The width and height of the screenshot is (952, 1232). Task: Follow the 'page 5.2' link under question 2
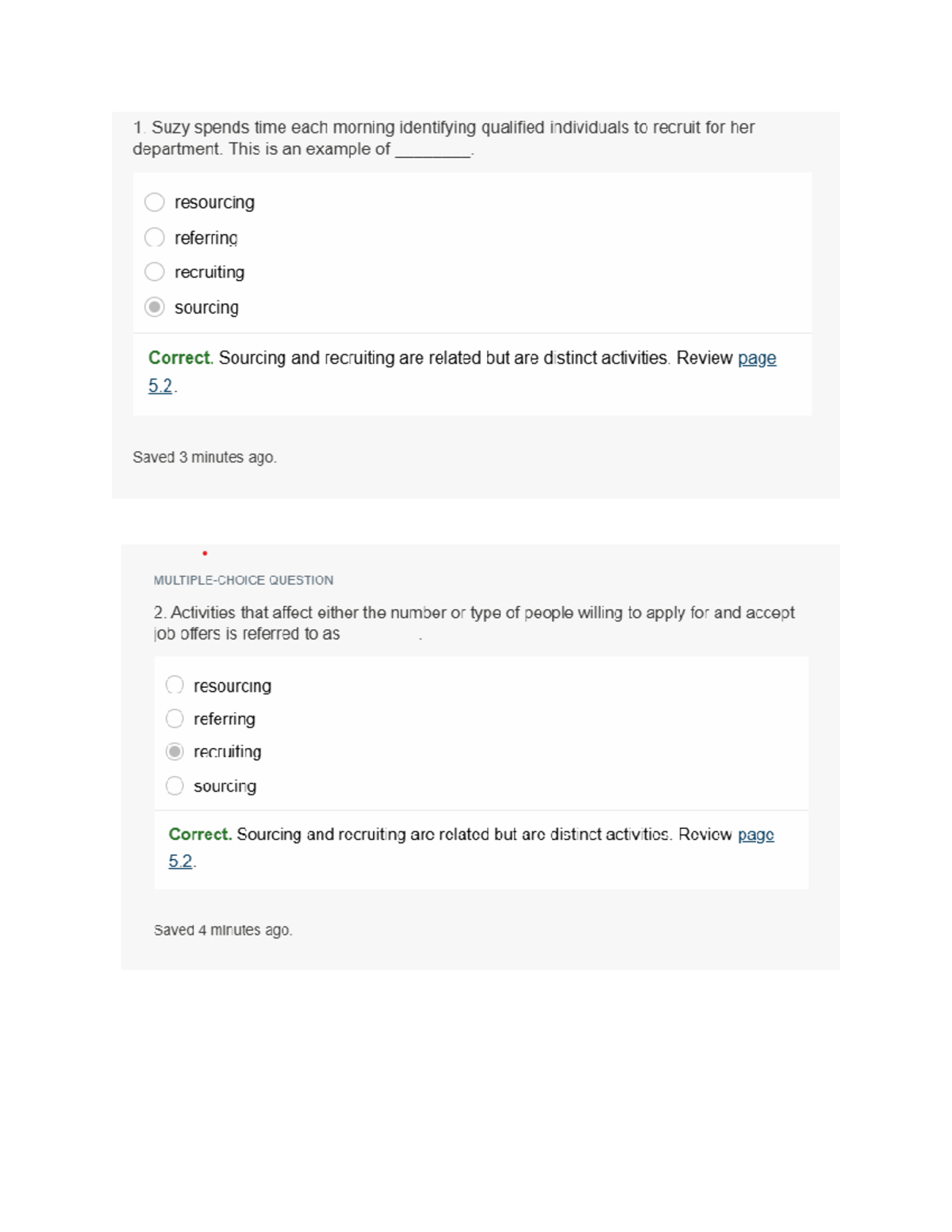tap(755, 835)
